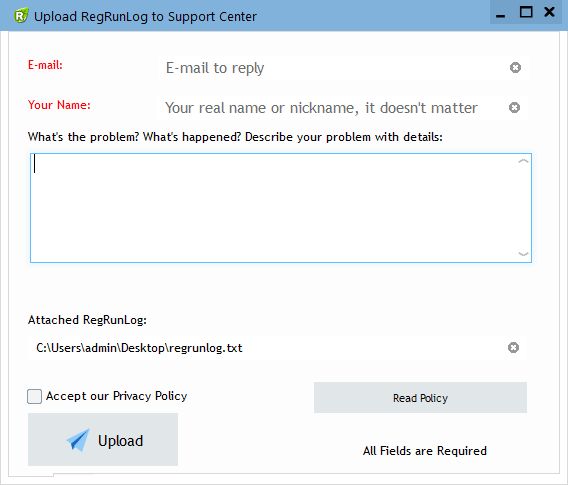Maximize the Upload RegRunLog window

pos(526,12)
